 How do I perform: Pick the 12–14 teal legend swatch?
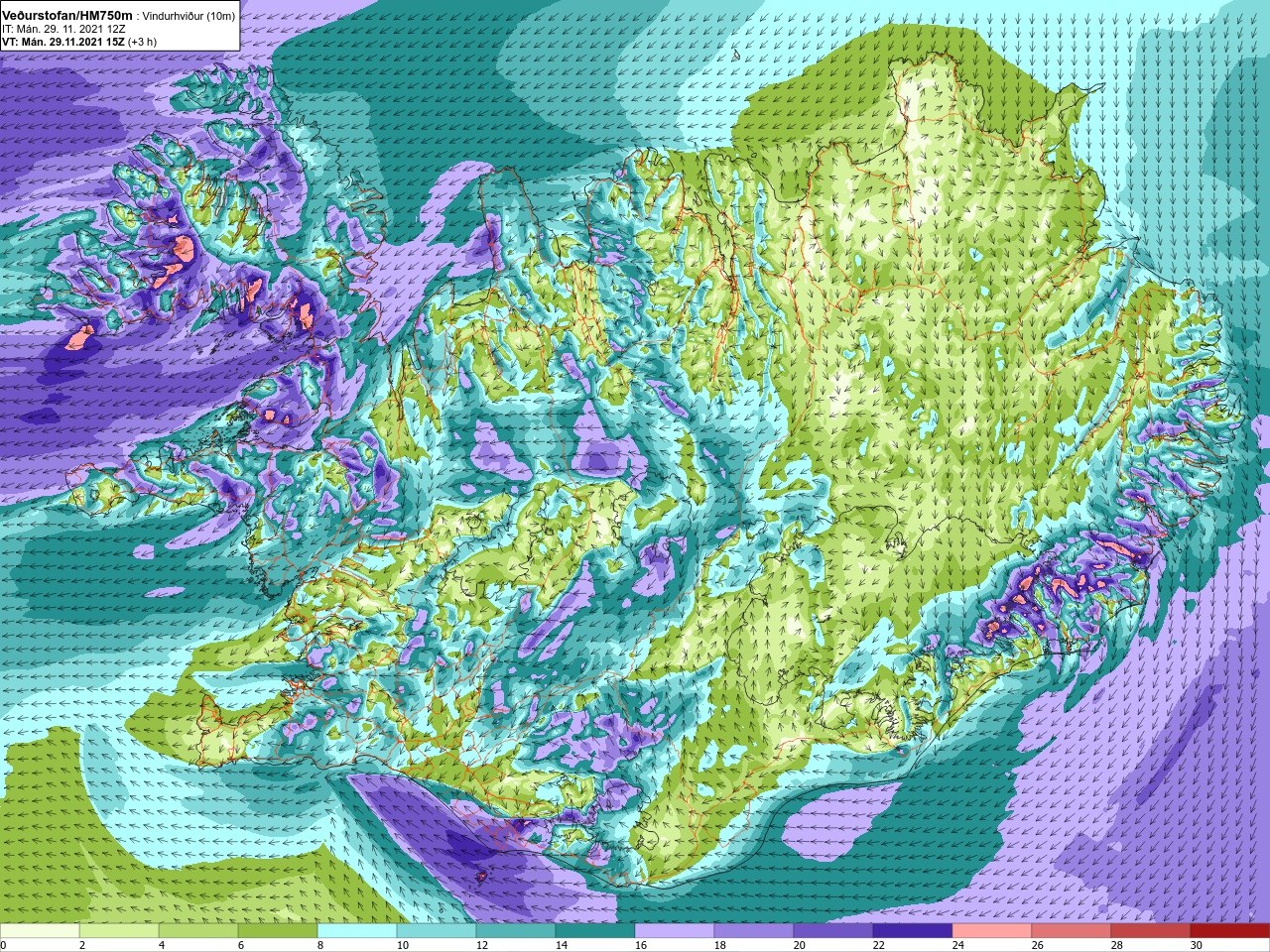[516, 931]
